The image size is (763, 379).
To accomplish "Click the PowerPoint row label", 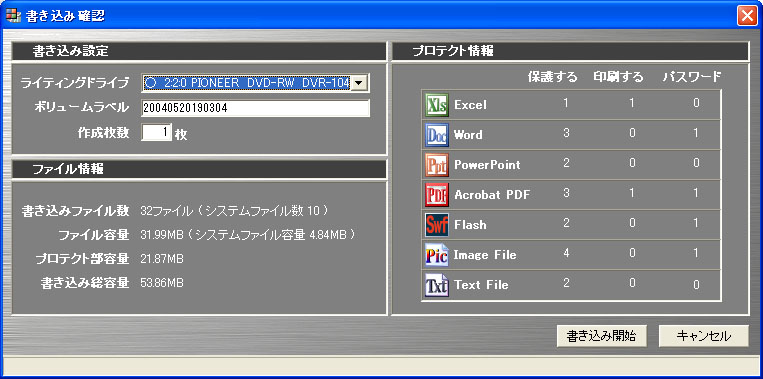I will pyautogui.click(x=487, y=165).
